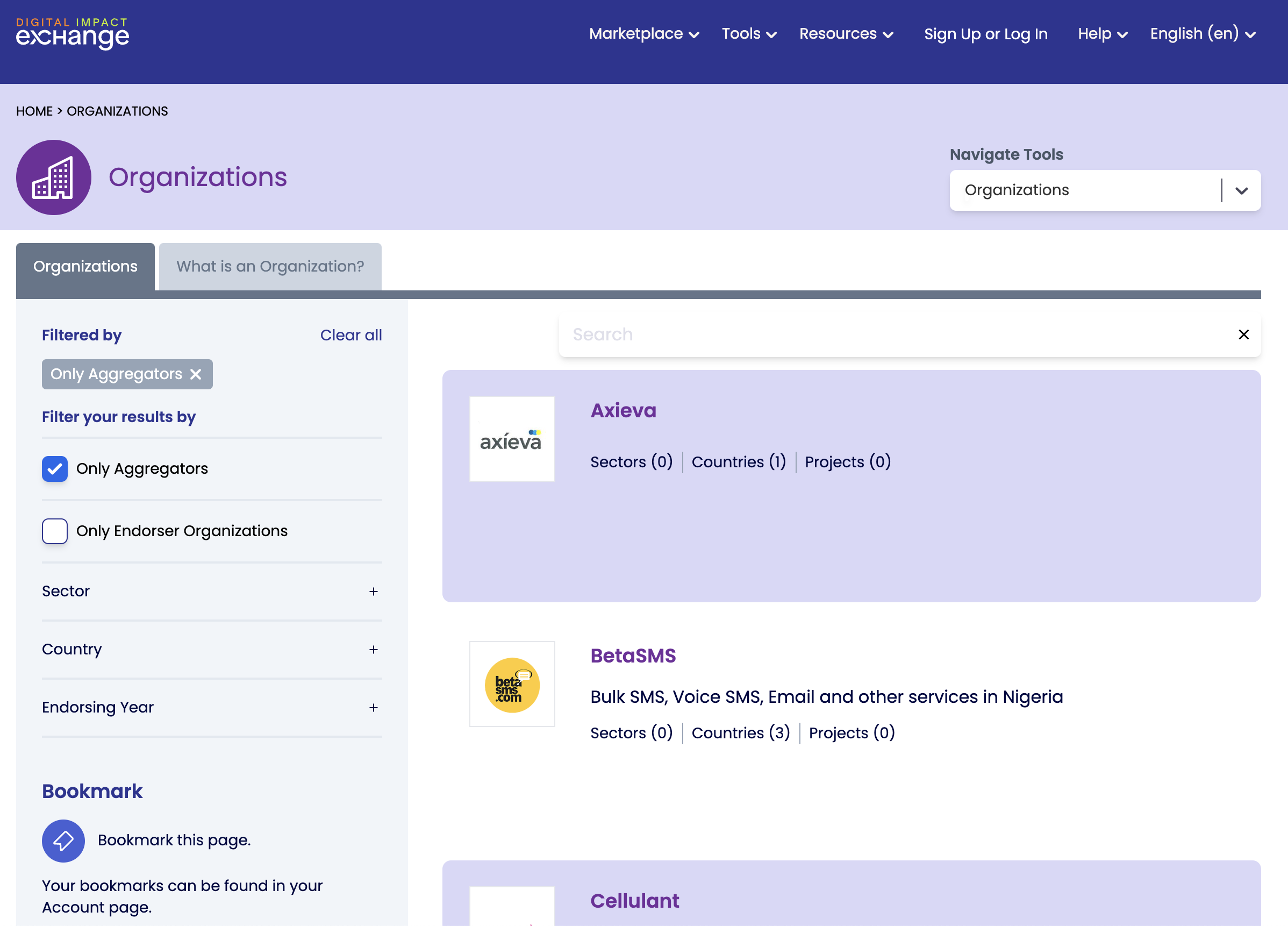1288x926 pixels.
Task: Open the BetaSMS logo thumbnail
Action: (x=512, y=684)
